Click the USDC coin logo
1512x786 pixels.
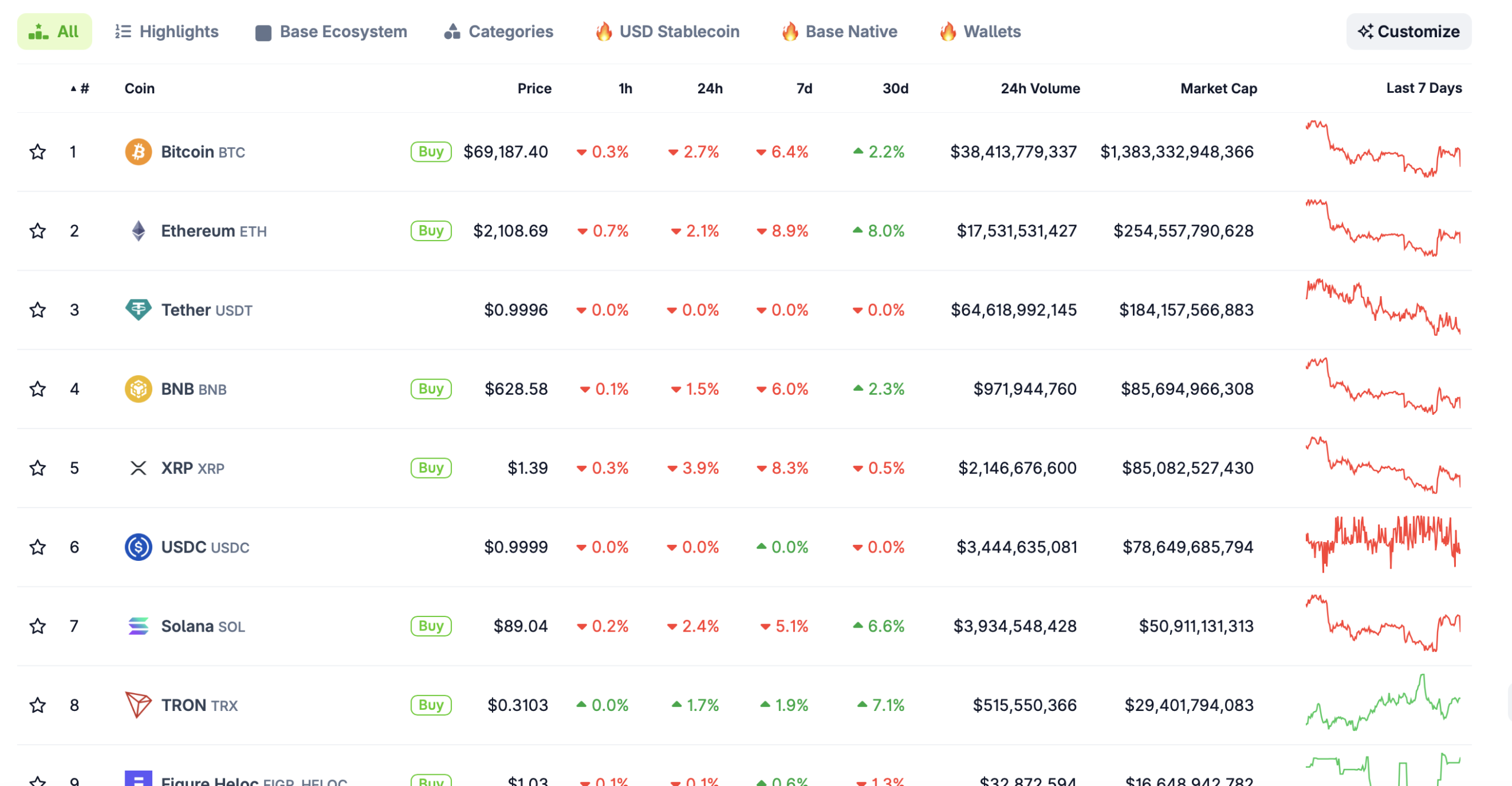coord(139,547)
